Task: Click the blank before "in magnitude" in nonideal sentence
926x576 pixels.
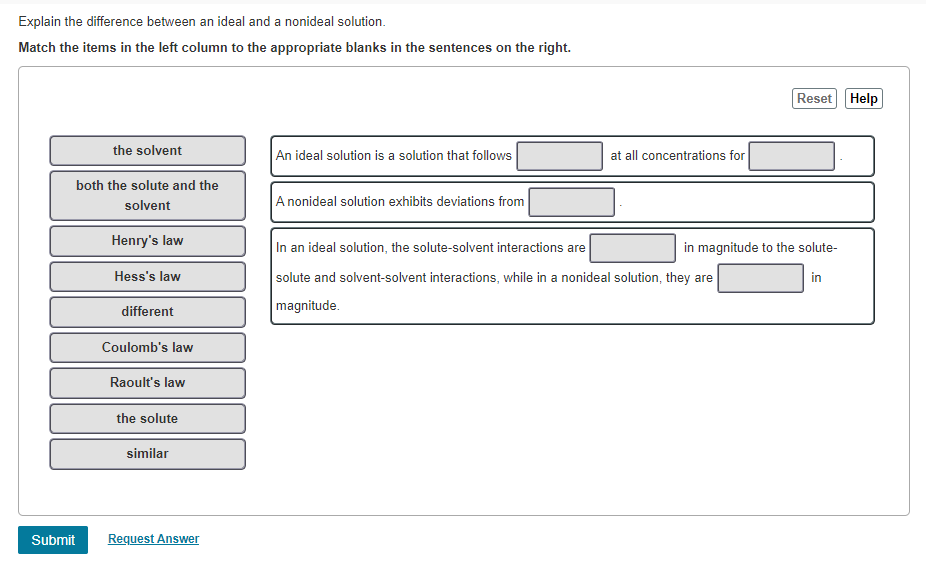Action: 760,278
